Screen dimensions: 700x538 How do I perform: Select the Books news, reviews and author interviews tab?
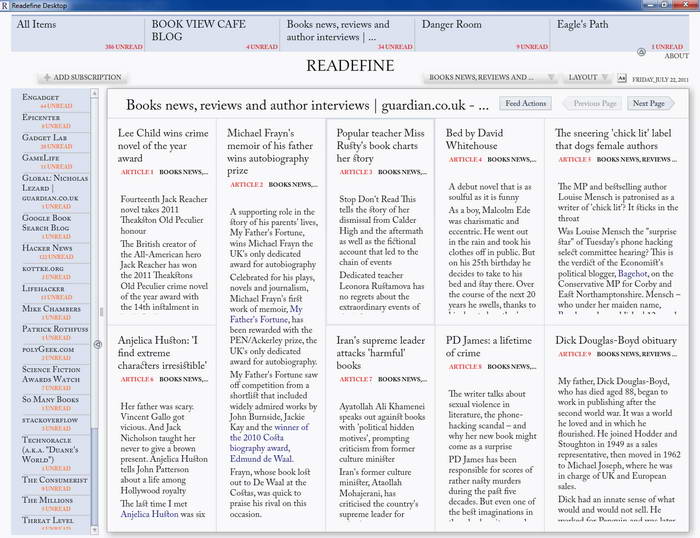click(347, 34)
